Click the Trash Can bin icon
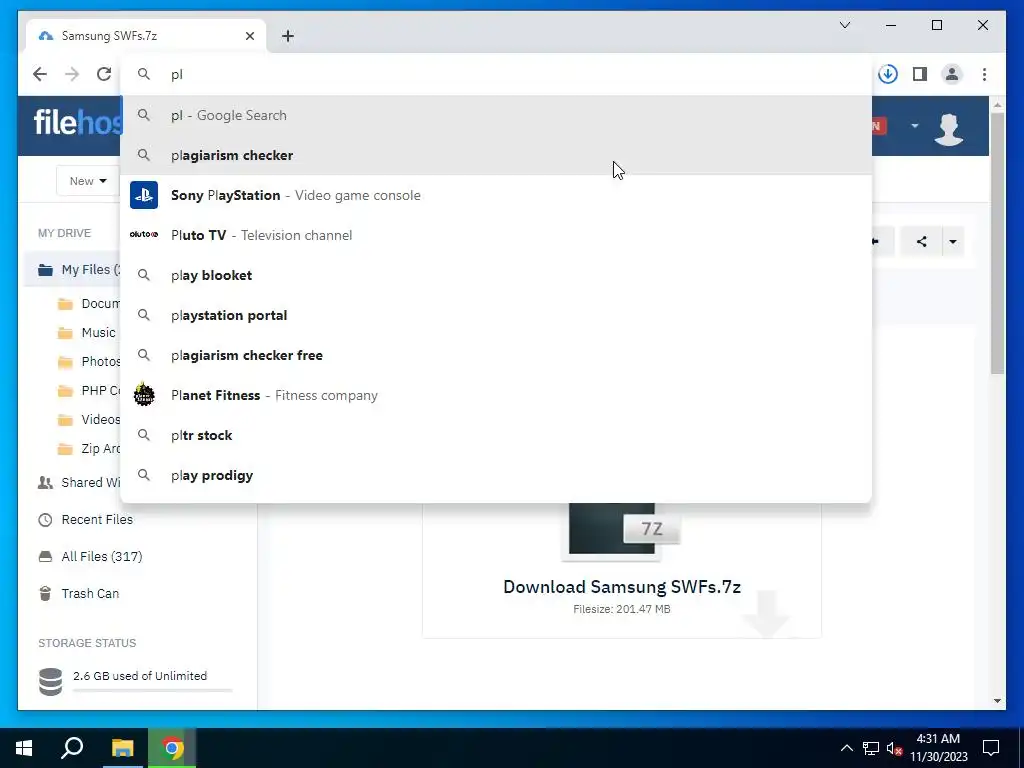This screenshot has height=768, width=1024. 45,594
